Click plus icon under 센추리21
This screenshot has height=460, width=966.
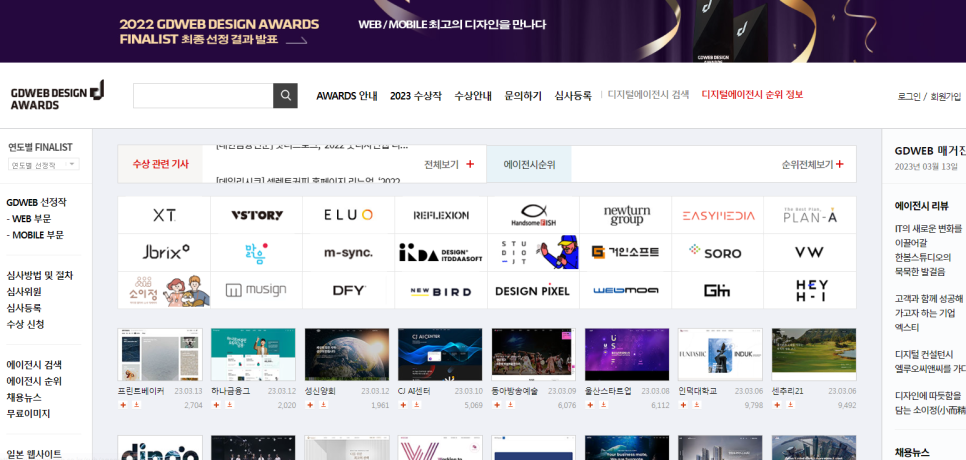pyautogui.click(x=777, y=405)
